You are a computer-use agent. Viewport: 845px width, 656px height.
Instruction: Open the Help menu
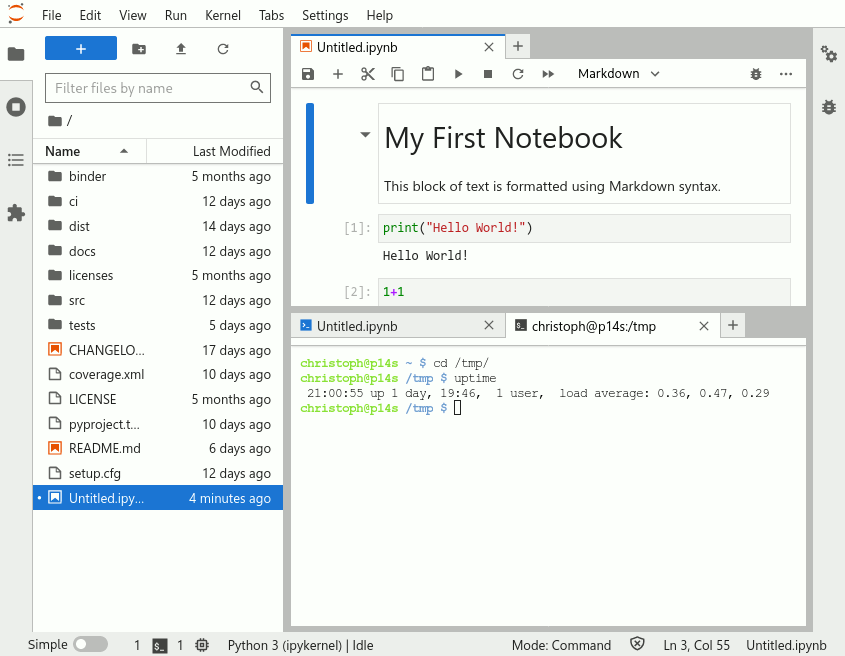click(x=379, y=15)
